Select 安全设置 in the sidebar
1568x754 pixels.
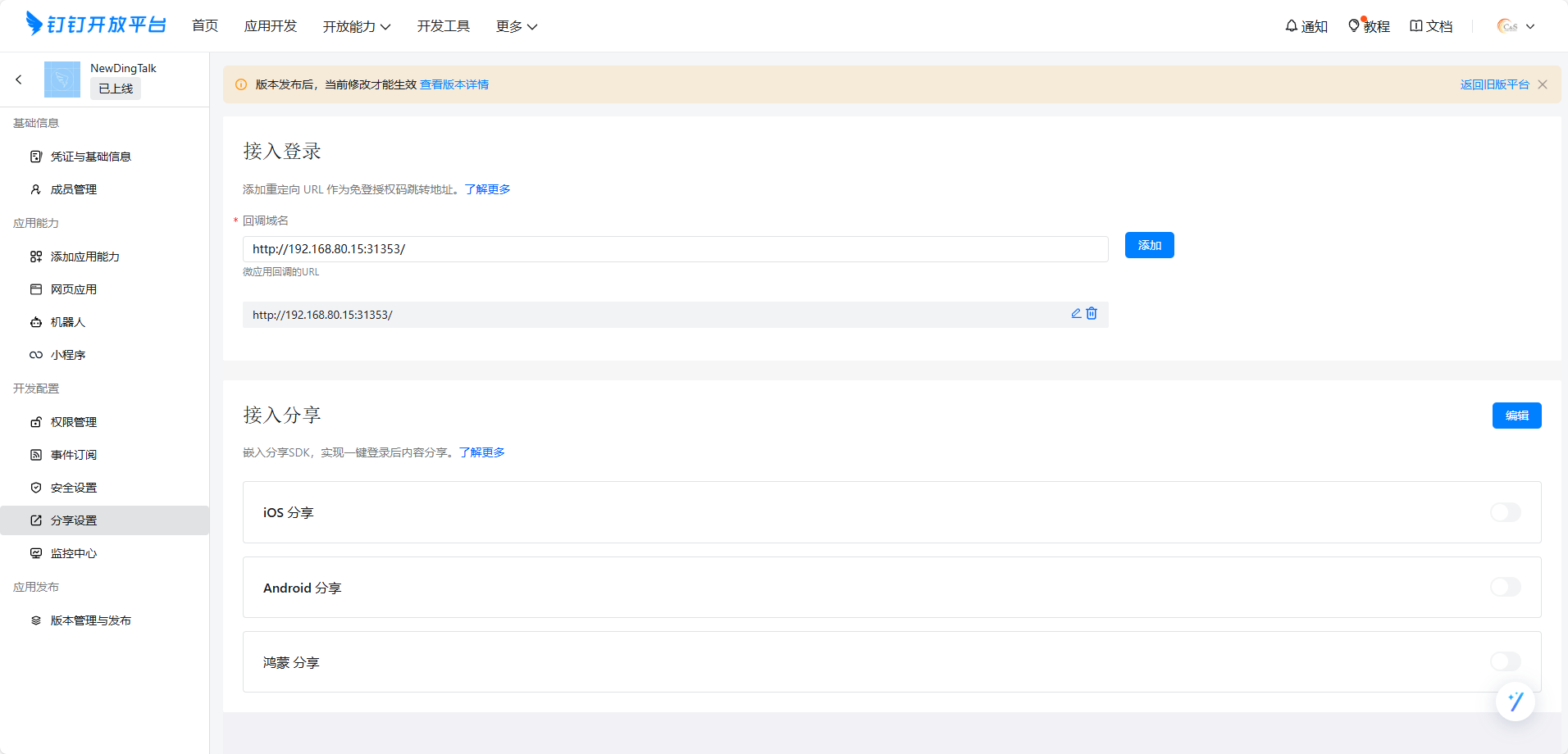[x=74, y=488]
